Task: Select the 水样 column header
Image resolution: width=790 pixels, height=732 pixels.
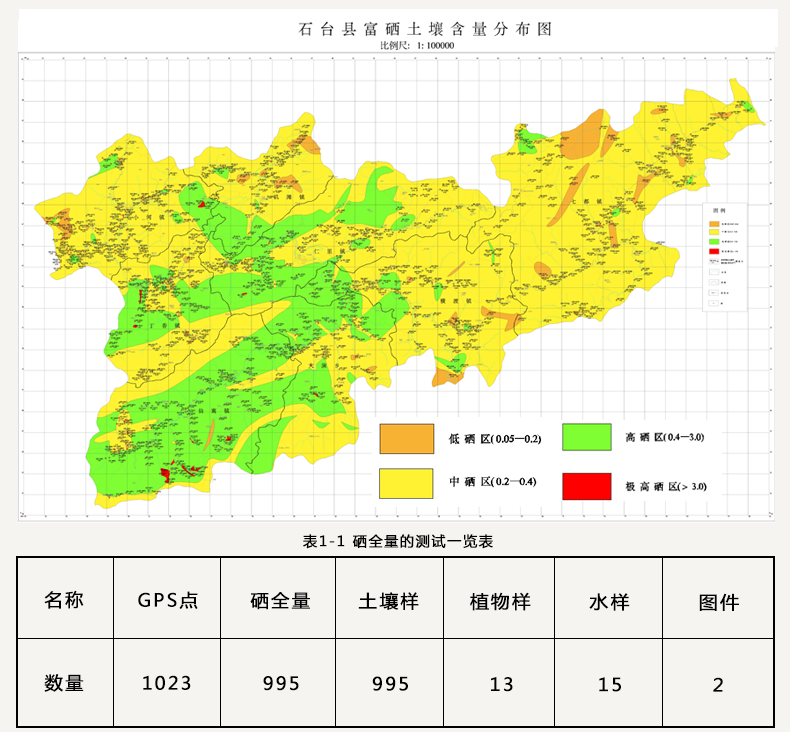Action: [x=609, y=600]
